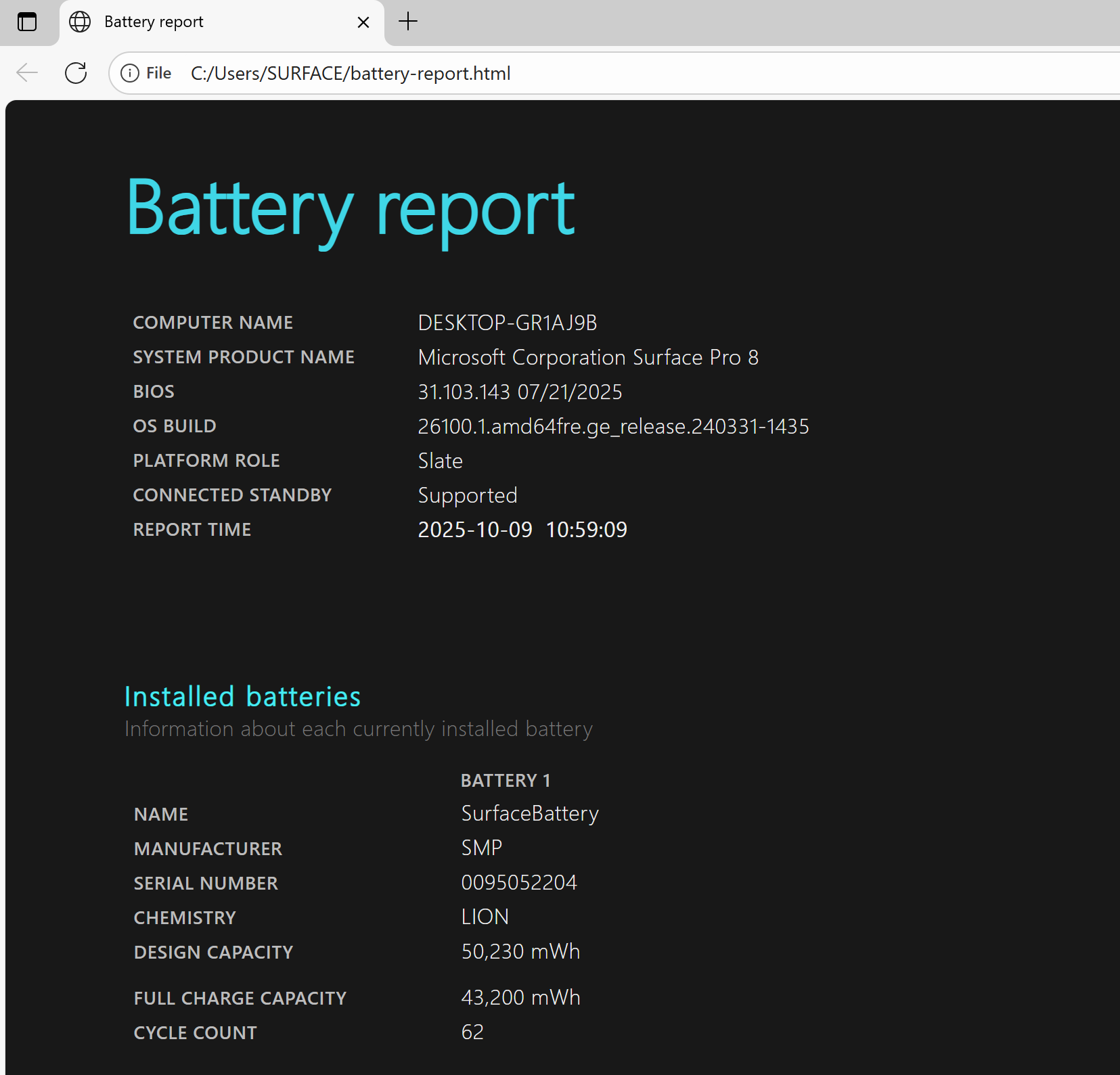Select the Battery report browser tab

[x=203, y=22]
